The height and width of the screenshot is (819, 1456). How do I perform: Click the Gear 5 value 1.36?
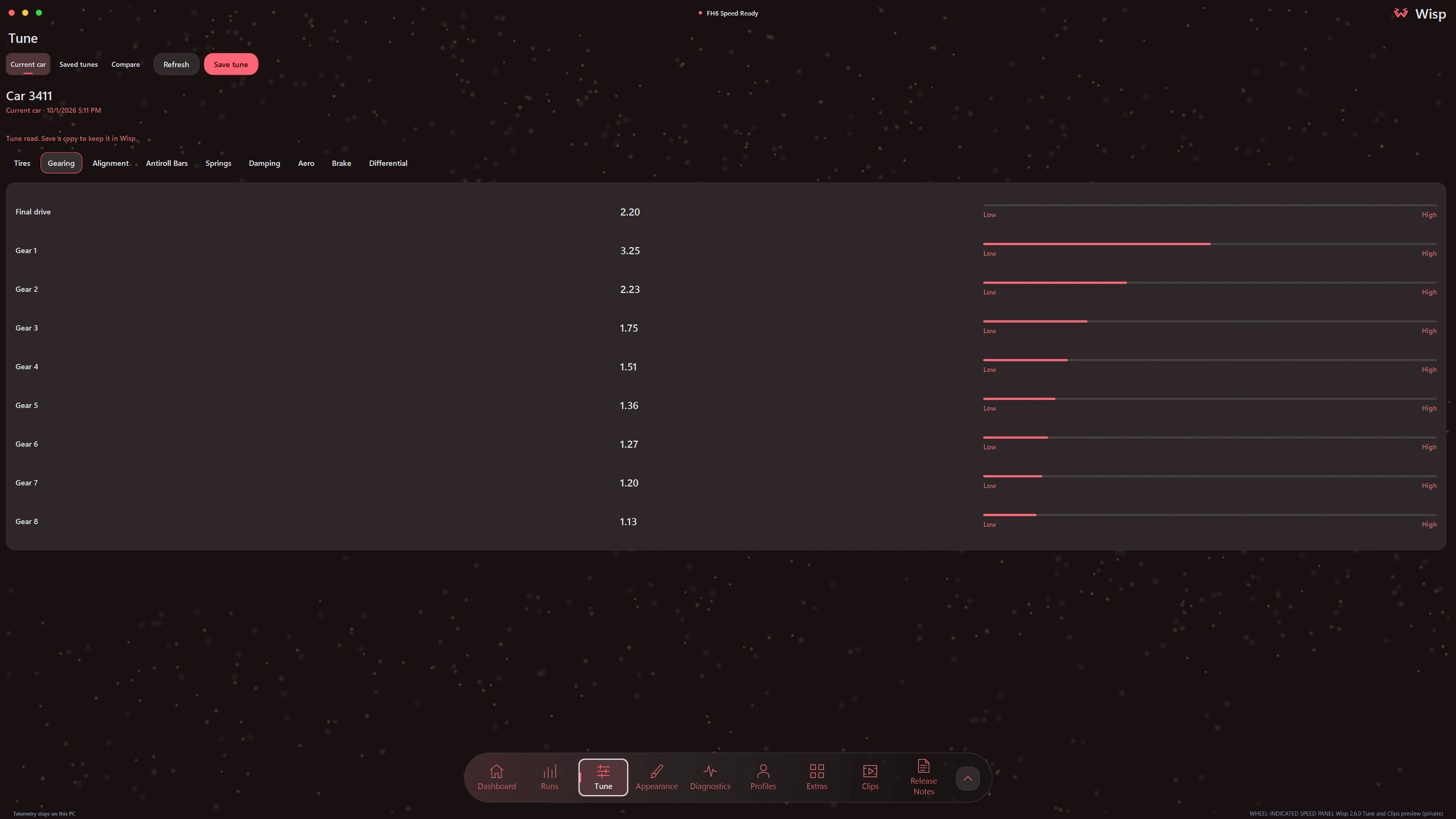tap(629, 406)
